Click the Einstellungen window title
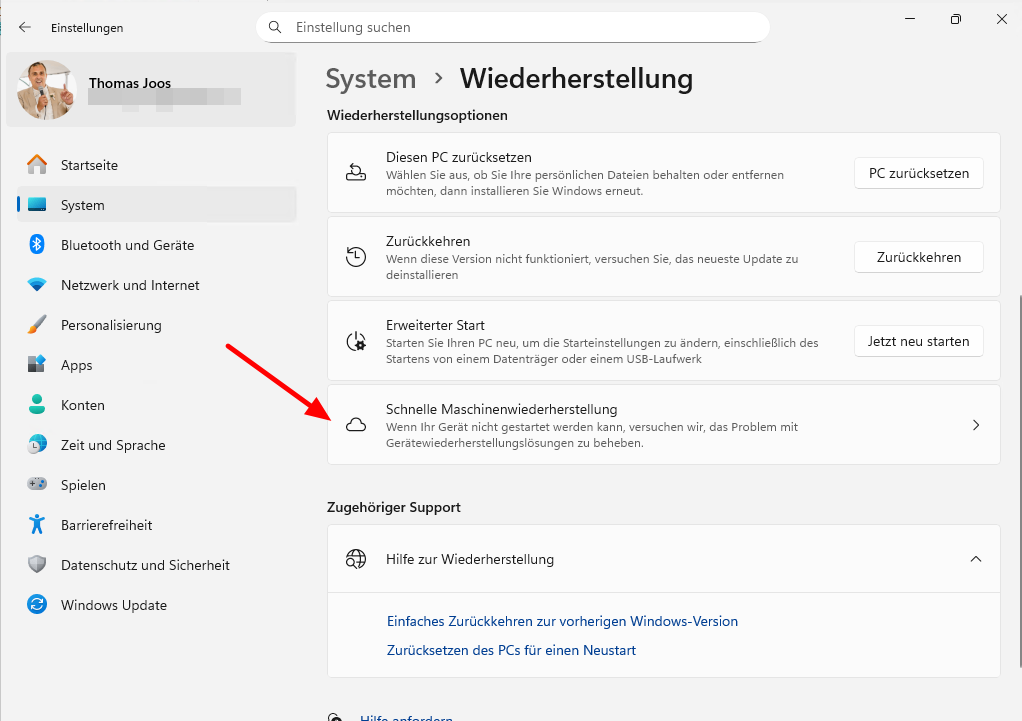 coord(87,28)
